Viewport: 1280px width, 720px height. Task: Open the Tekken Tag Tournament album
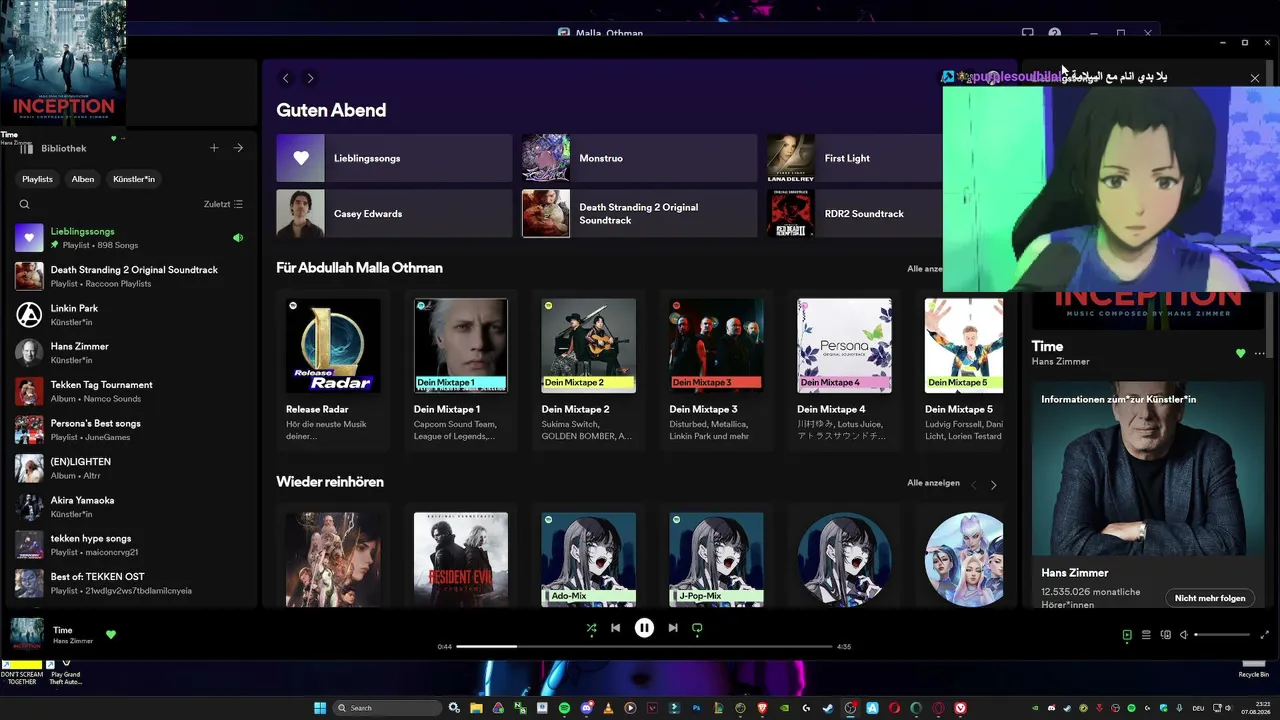coord(129,391)
